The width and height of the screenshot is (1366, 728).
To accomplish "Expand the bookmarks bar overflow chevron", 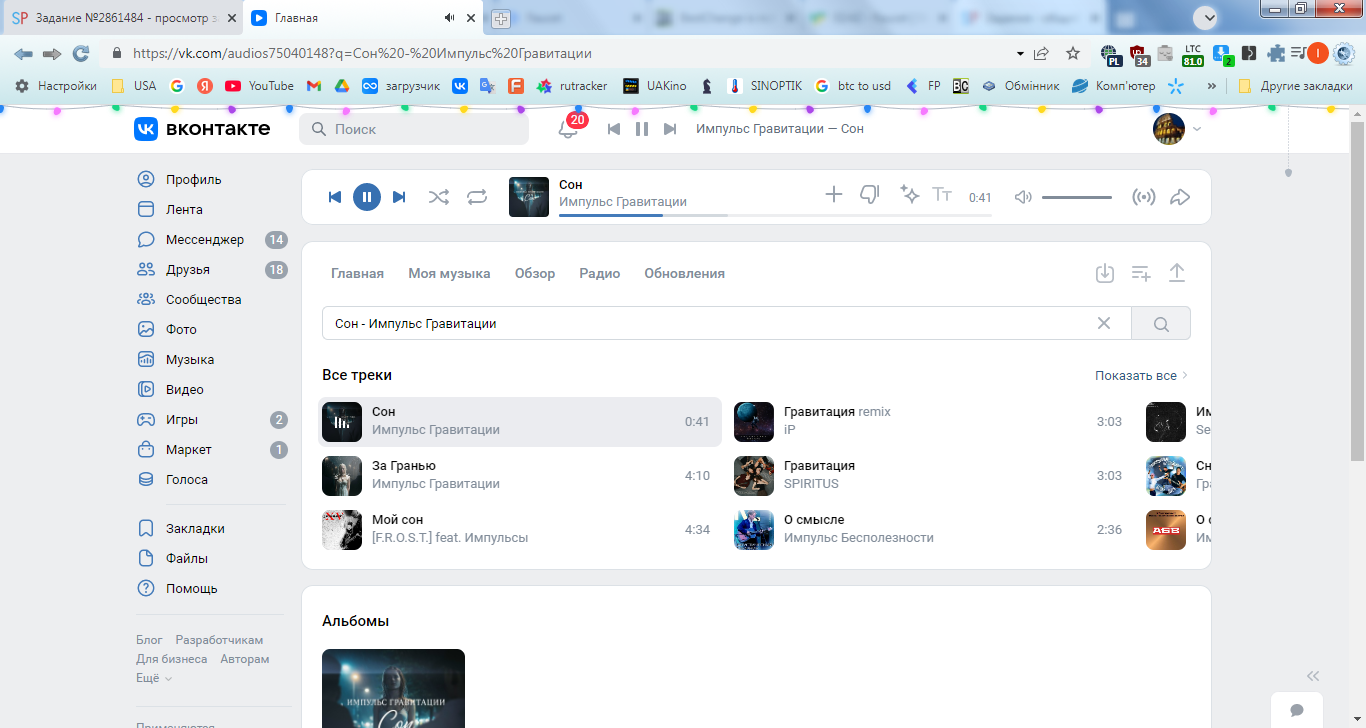I will pyautogui.click(x=1212, y=86).
